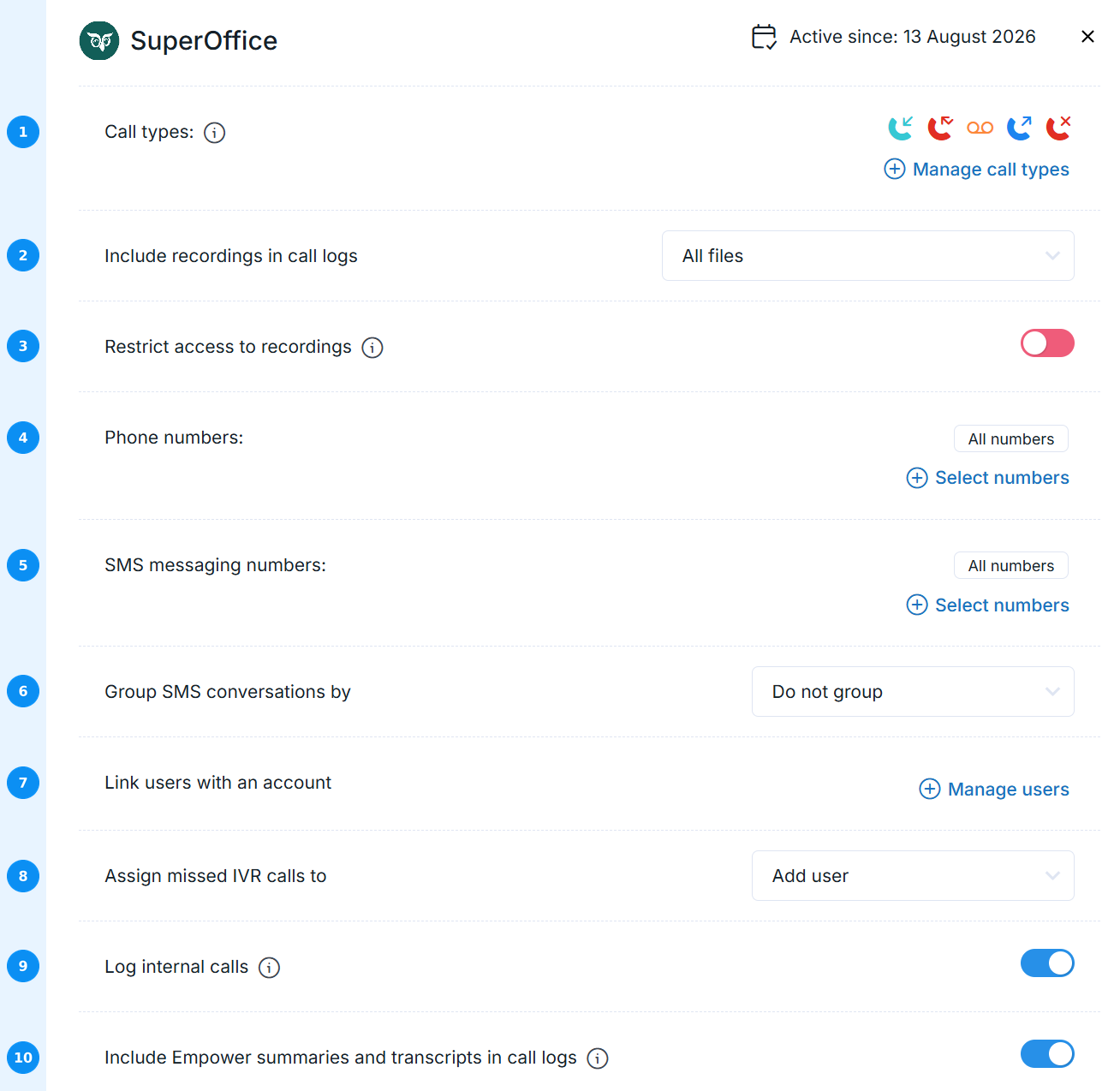The height and width of the screenshot is (1091, 1120).
Task: Click Select numbers under Phone numbers
Action: coord(988,478)
